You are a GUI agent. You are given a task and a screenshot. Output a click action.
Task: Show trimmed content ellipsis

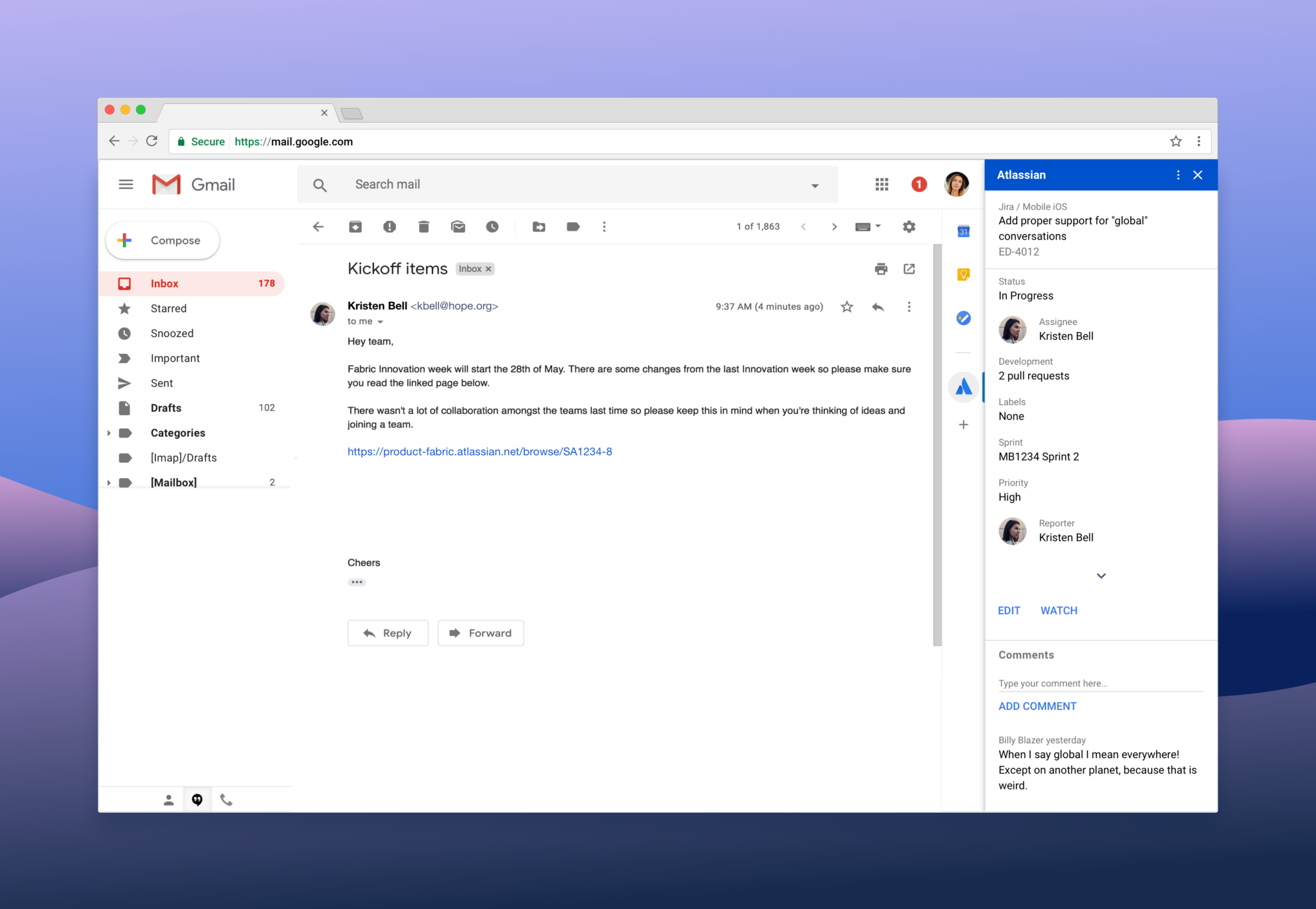[357, 582]
